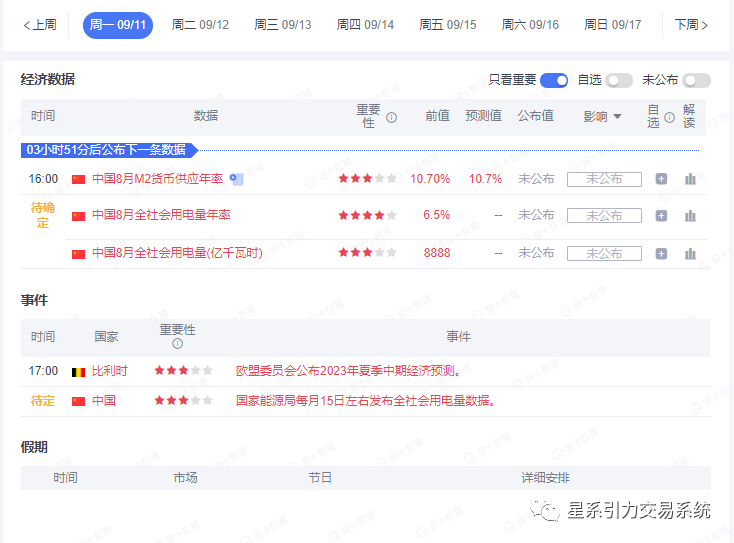
Task: Open 欧盟委员会公布2023年夏季中期经济预测 event
Action: click(x=348, y=371)
